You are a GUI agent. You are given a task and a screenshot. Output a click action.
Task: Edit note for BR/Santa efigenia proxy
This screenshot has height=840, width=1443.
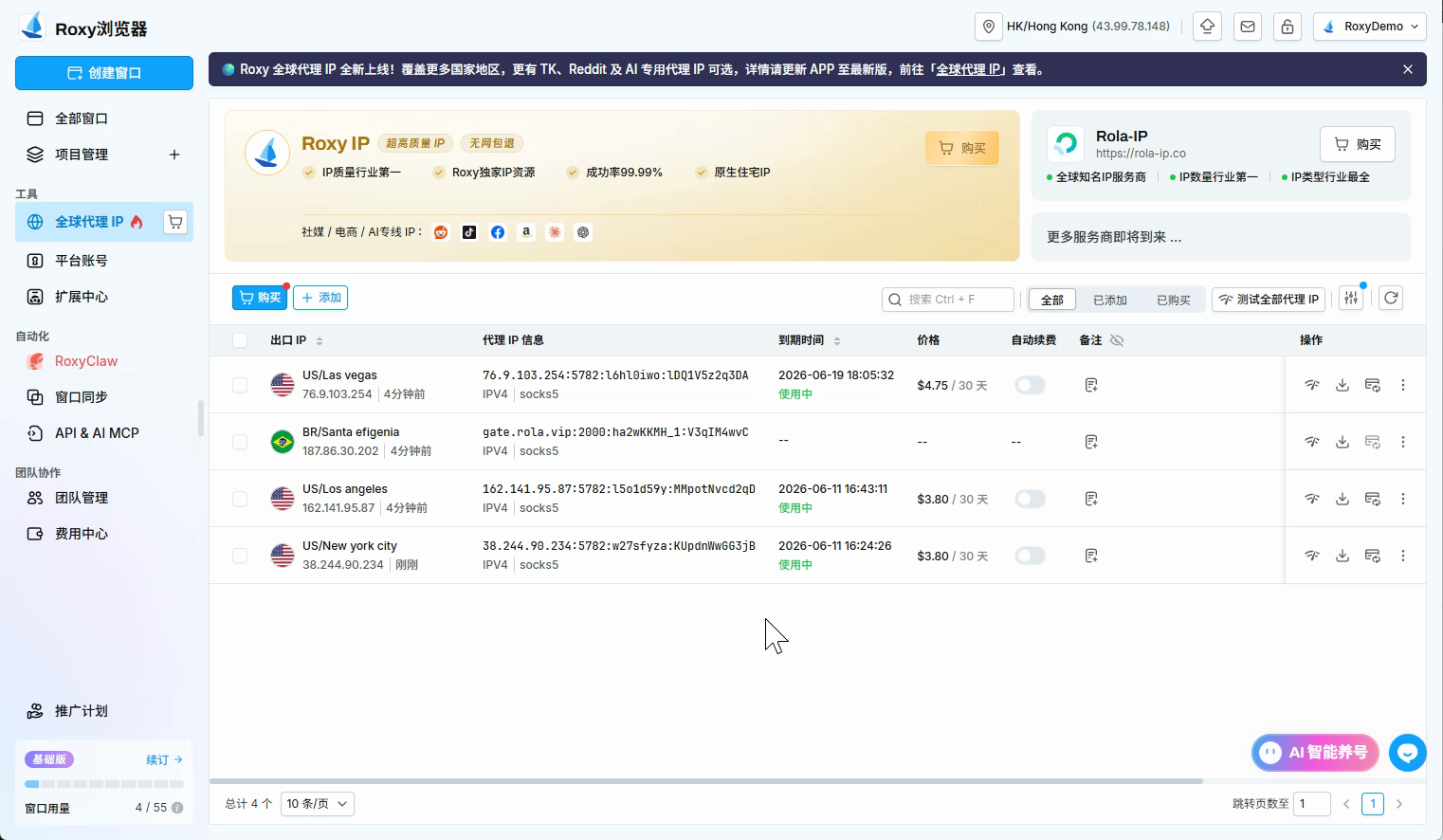pyautogui.click(x=1091, y=442)
